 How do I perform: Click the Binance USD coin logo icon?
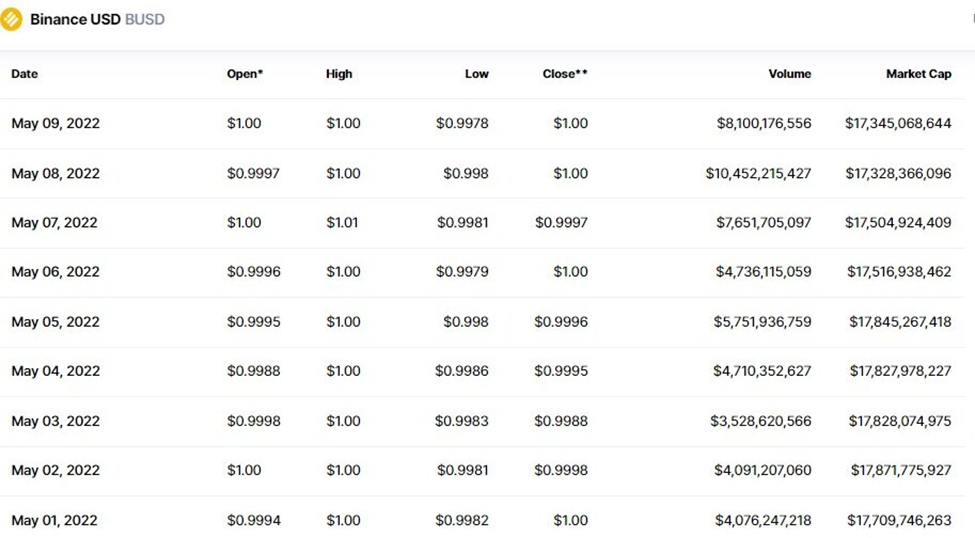pyautogui.click(x=12, y=19)
